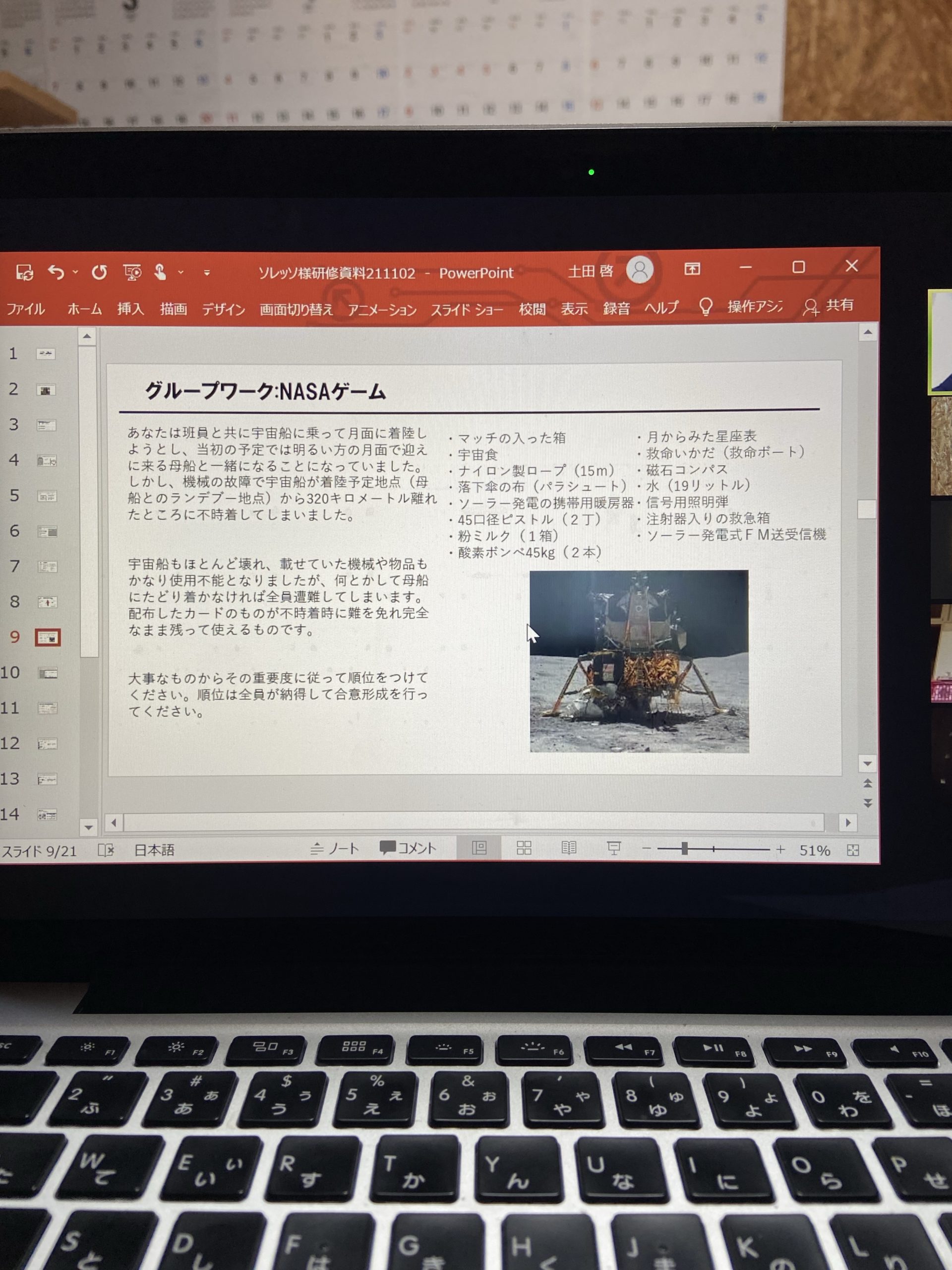
Task: Open ribbon display options icon
Action: [x=692, y=269]
